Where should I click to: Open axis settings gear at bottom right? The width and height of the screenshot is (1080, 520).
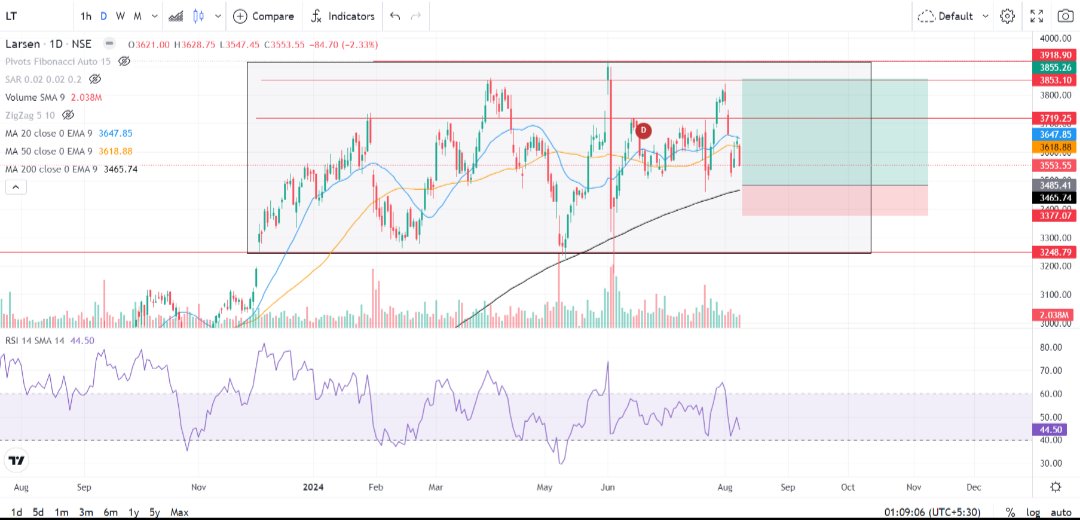(x=1055, y=487)
